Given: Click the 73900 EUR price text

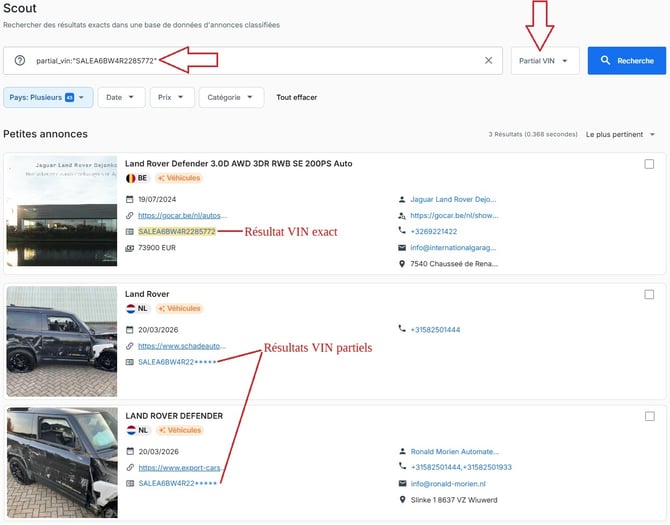Looking at the screenshot, I should [157, 248].
